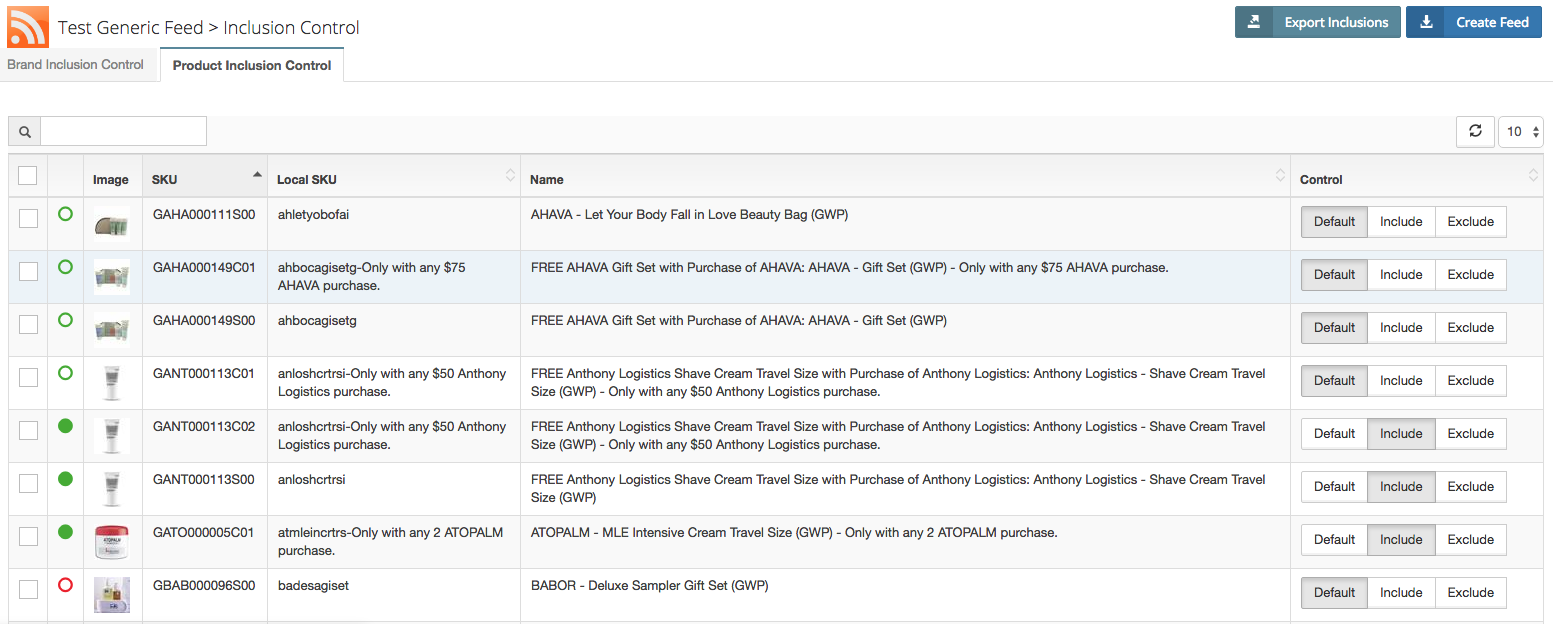Click Include for GANT000113C01 row
This screenshot has width=1553, height=624.
pos(1401,381)
